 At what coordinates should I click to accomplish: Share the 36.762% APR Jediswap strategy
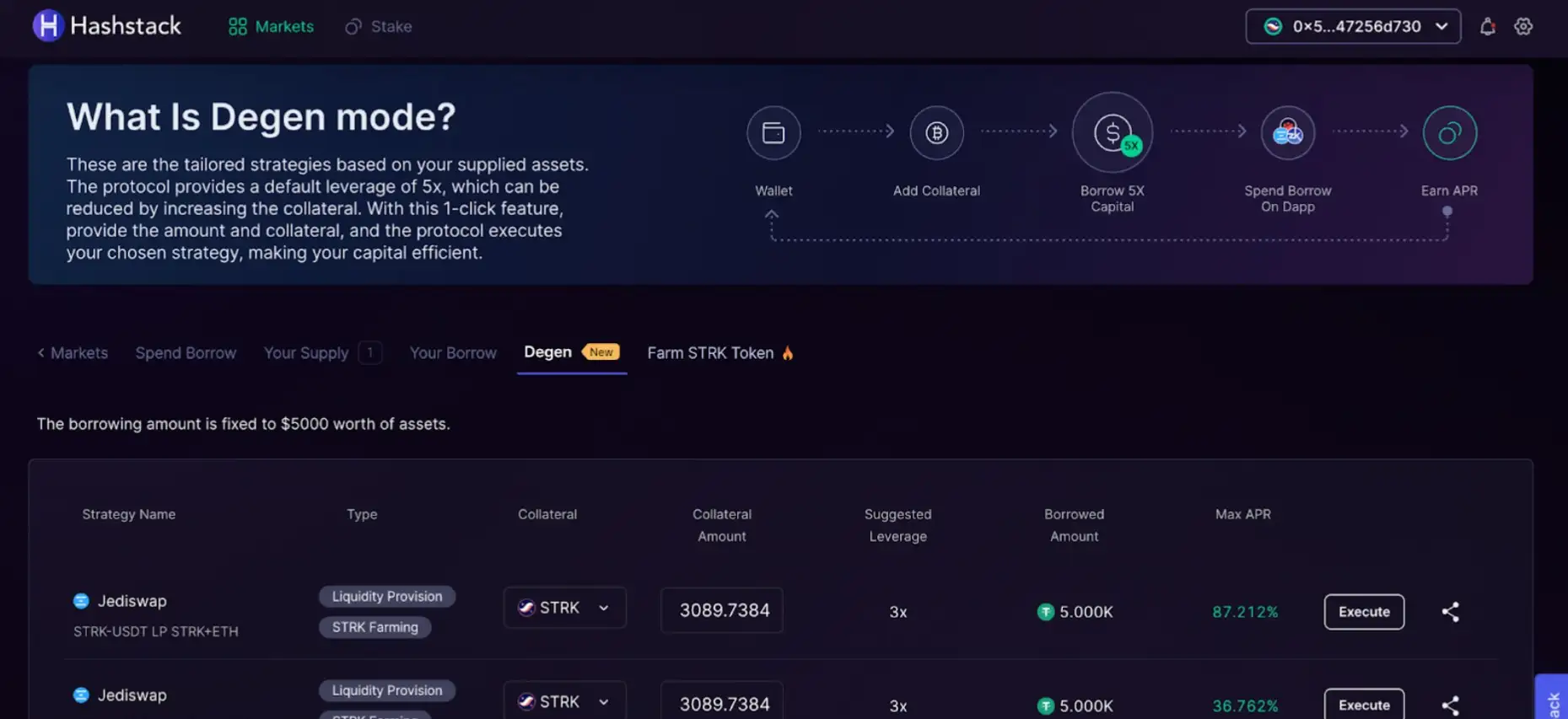pyautogui.click(x=1450, y=705)
